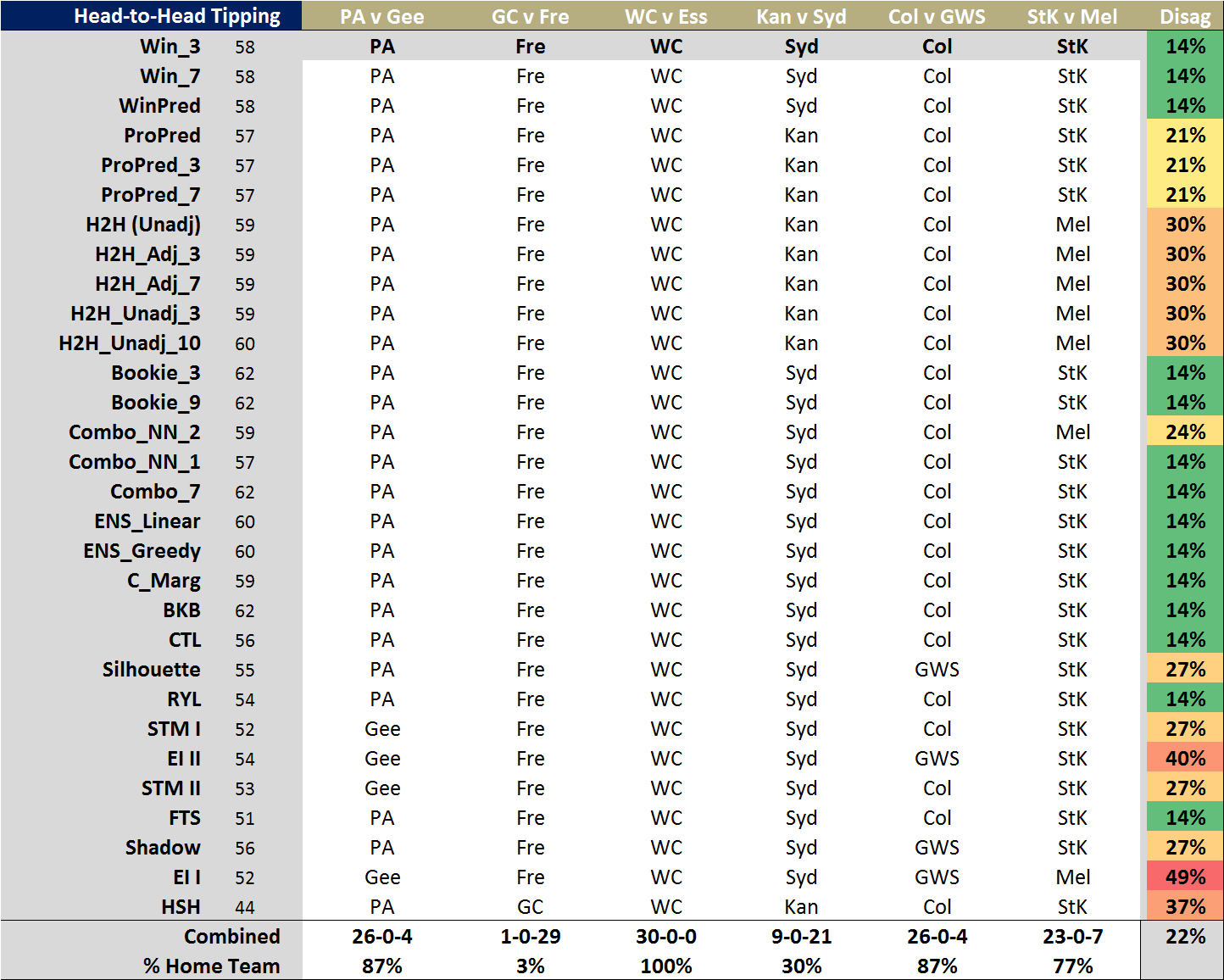
Task: Select the 'H2H (Unadj)' row label
Action: (x=143, y=225)
